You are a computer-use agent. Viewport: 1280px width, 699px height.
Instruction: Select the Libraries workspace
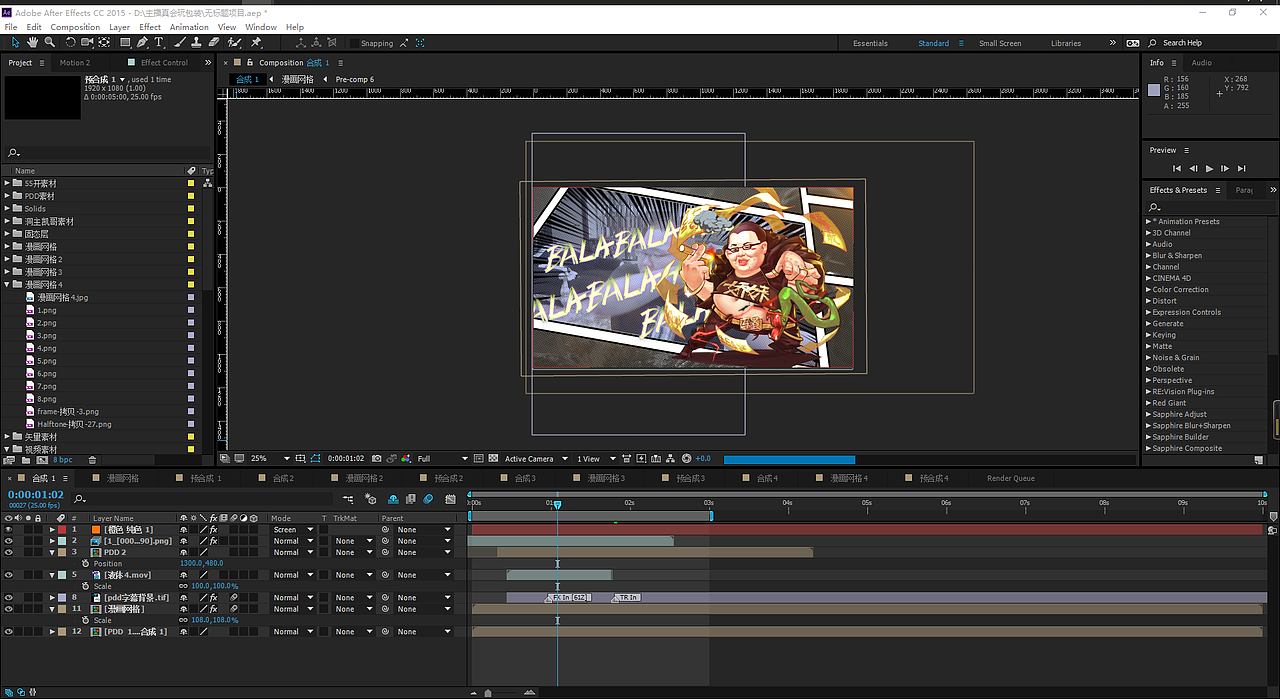[x=1066, y=43]
